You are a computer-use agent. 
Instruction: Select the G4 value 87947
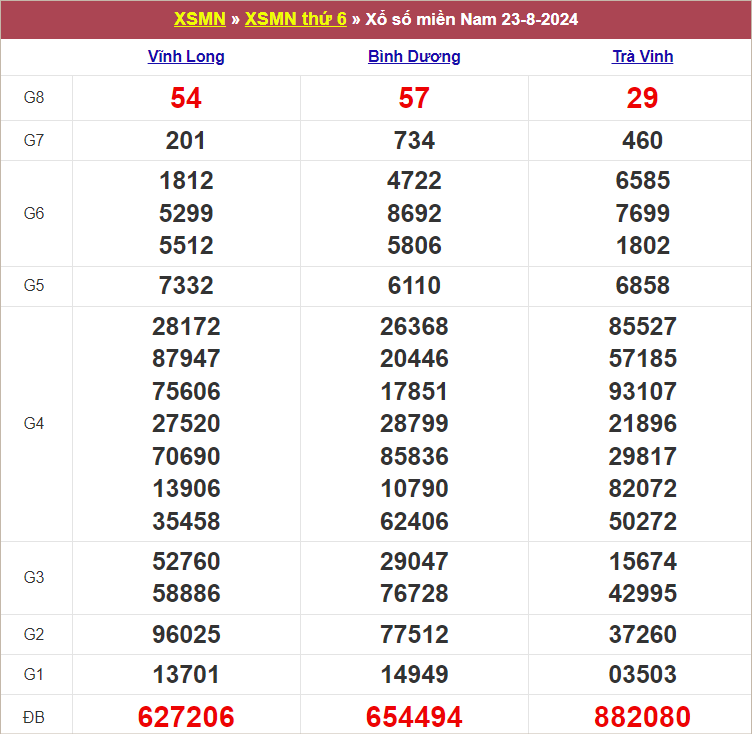pos(186,359)
